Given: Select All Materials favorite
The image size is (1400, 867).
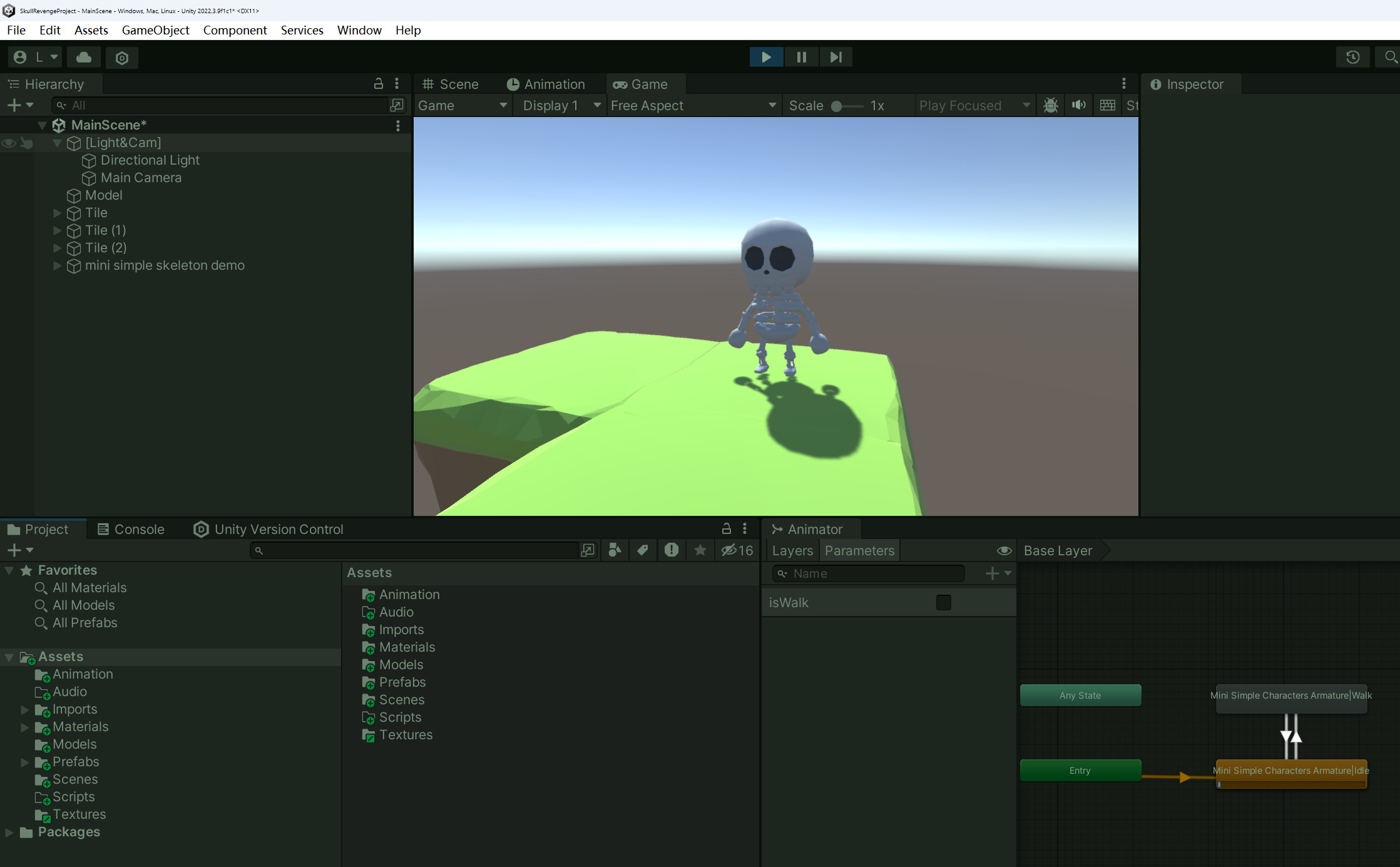Looking at the screenshot, I should (89, 588).
